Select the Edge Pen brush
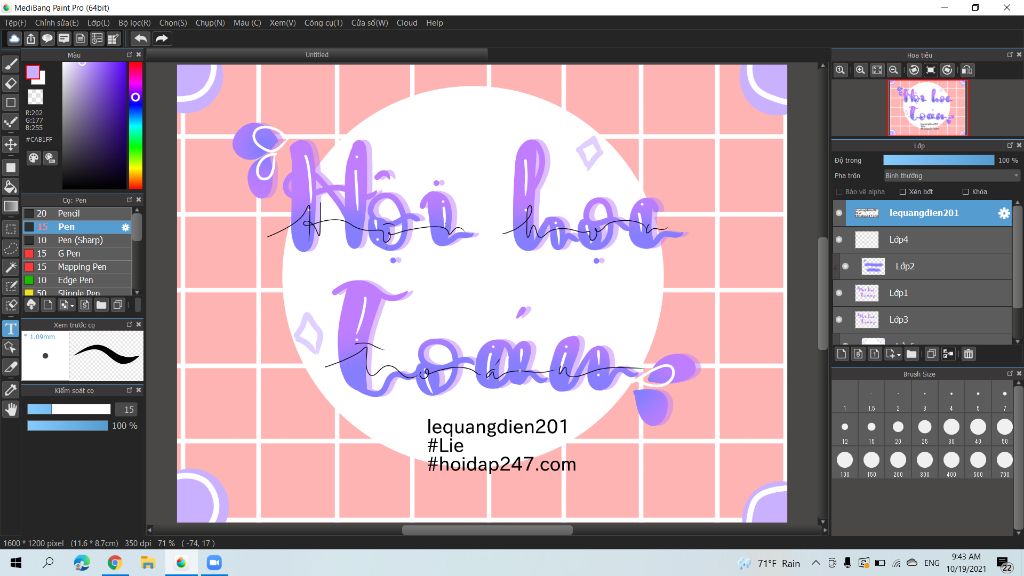This screenshot has height=576, width=1024. [77, 280]
